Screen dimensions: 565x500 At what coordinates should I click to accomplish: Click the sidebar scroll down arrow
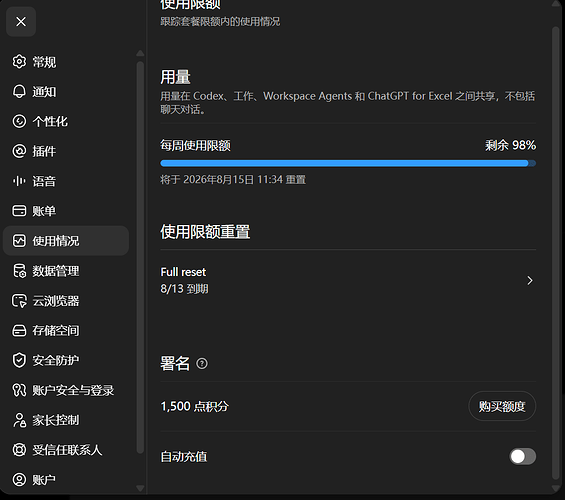140,488
